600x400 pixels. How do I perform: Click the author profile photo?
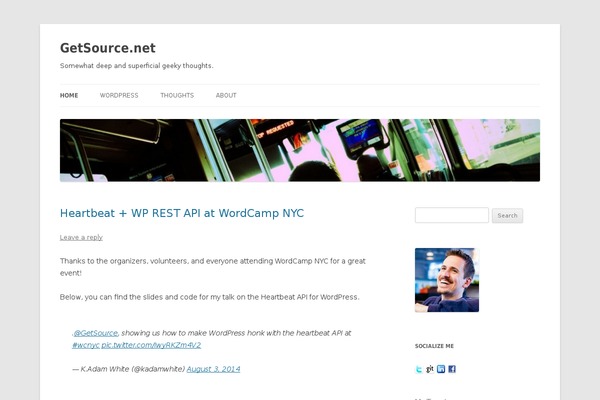coord(447,280)
